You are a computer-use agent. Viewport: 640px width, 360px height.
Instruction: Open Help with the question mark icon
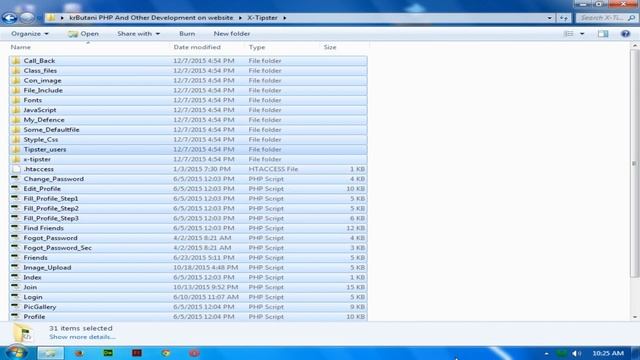click(x=625, y=34)
